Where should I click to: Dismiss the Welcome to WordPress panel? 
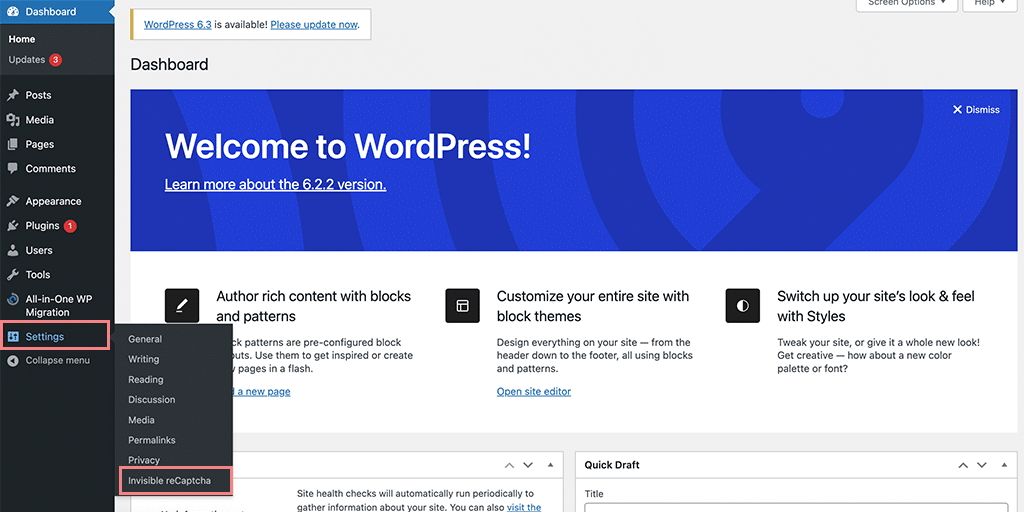pos(975,110)
